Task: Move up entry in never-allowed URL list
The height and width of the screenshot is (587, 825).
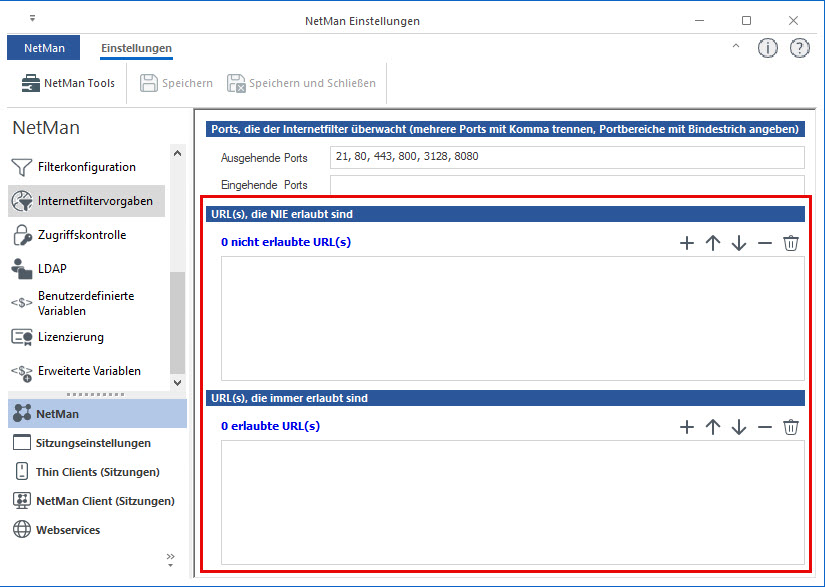Action: (712, 243)
